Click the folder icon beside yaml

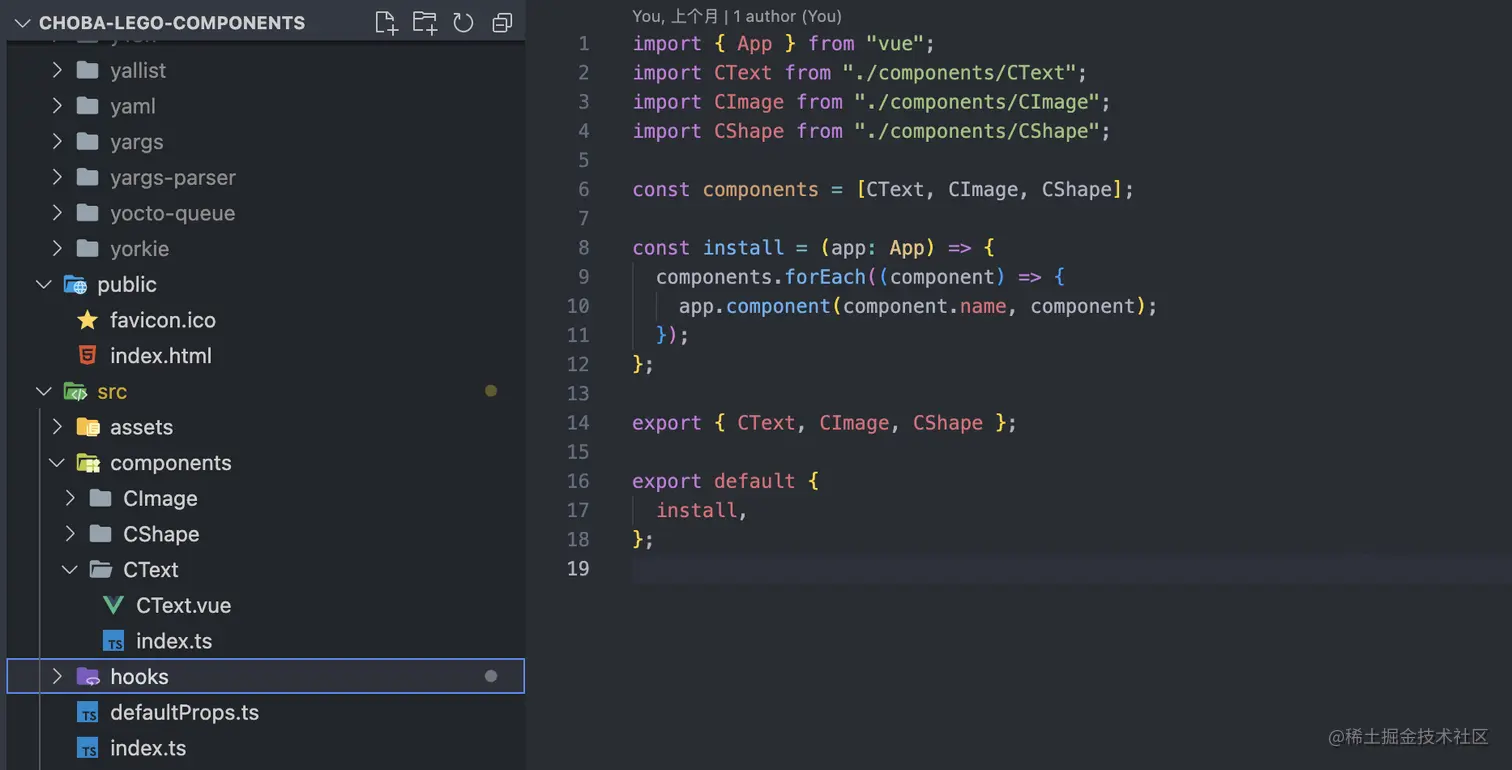pyautogui.click(x=88, y=106)
